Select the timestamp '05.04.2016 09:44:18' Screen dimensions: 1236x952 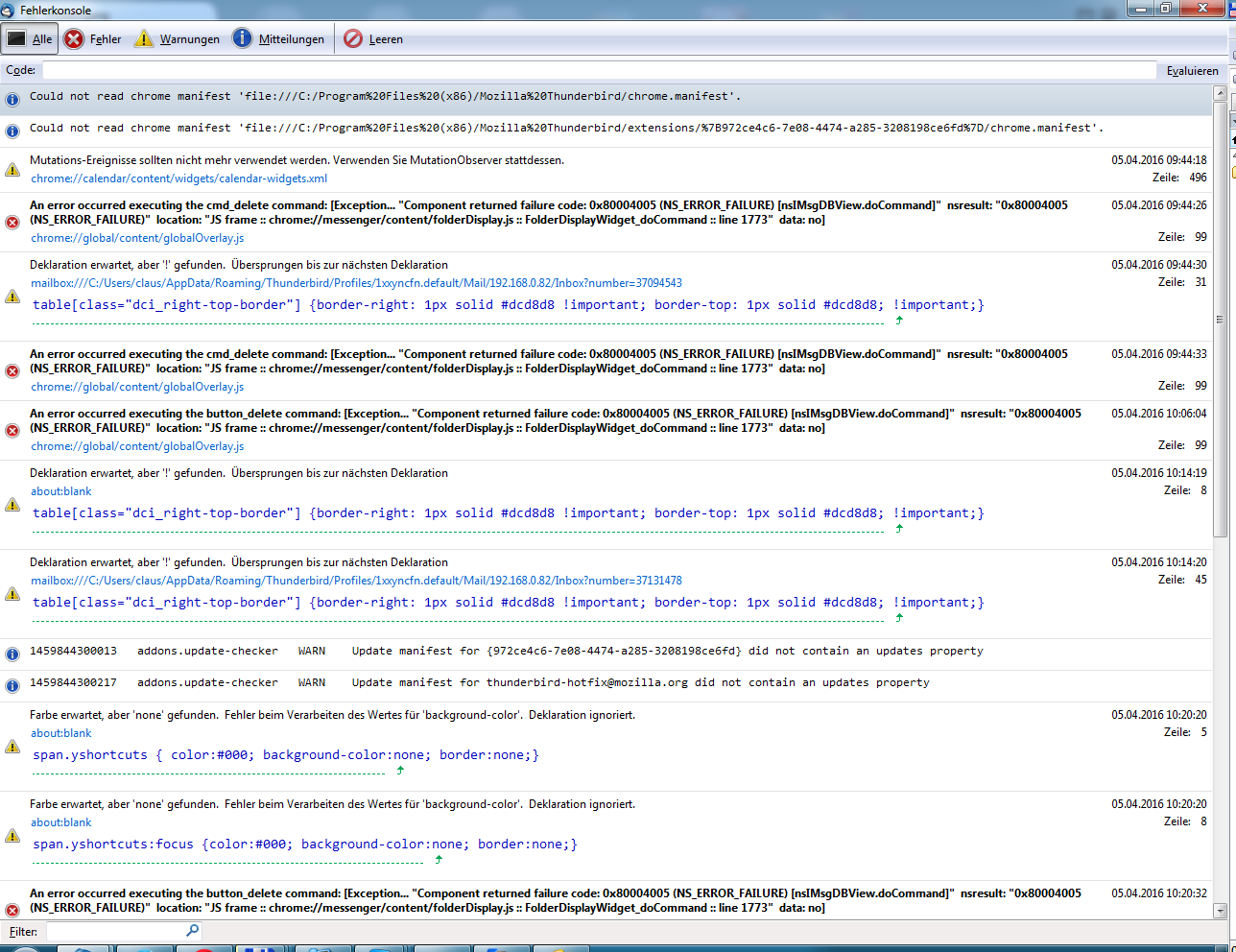pyautogui.click(x=1159, y=160)
